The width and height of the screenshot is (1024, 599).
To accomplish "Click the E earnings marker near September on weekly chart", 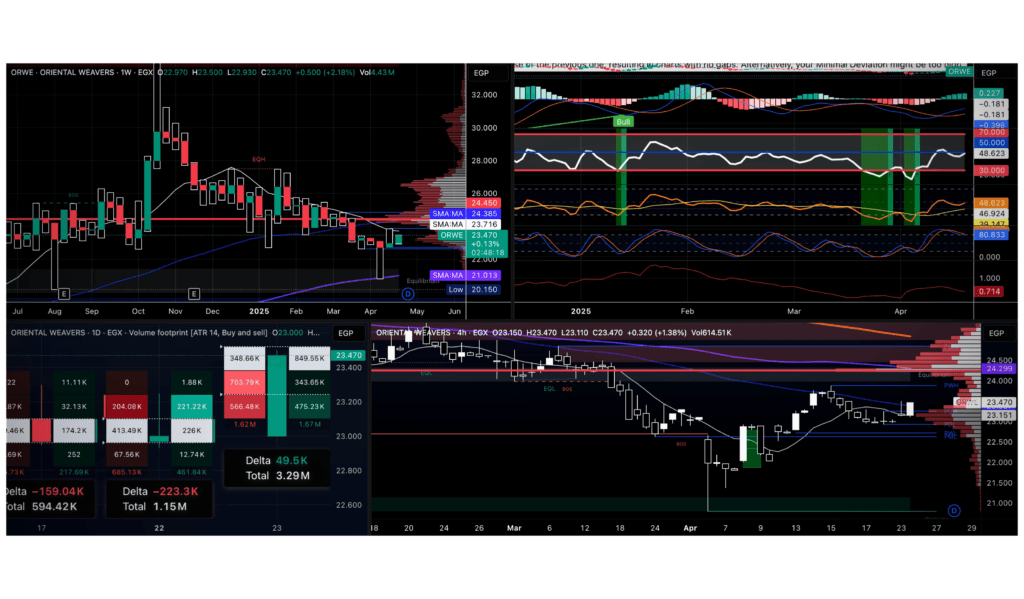I will tap(64, 293).
